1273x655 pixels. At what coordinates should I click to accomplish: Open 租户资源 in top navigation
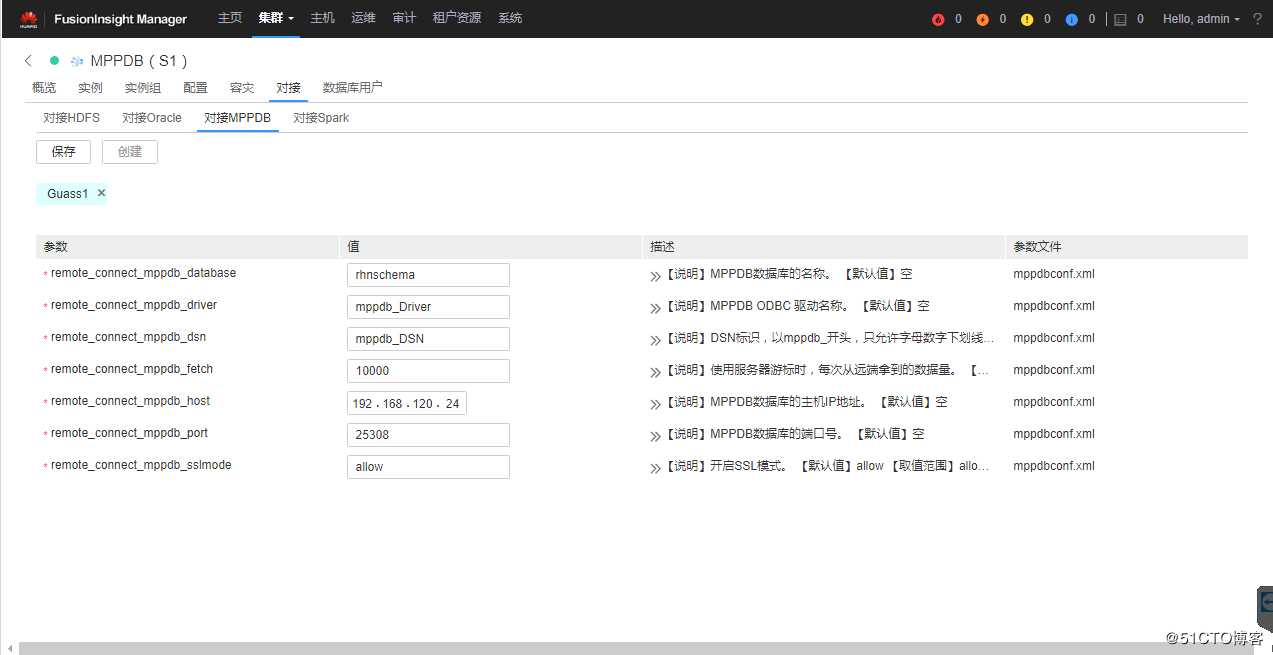457,19
